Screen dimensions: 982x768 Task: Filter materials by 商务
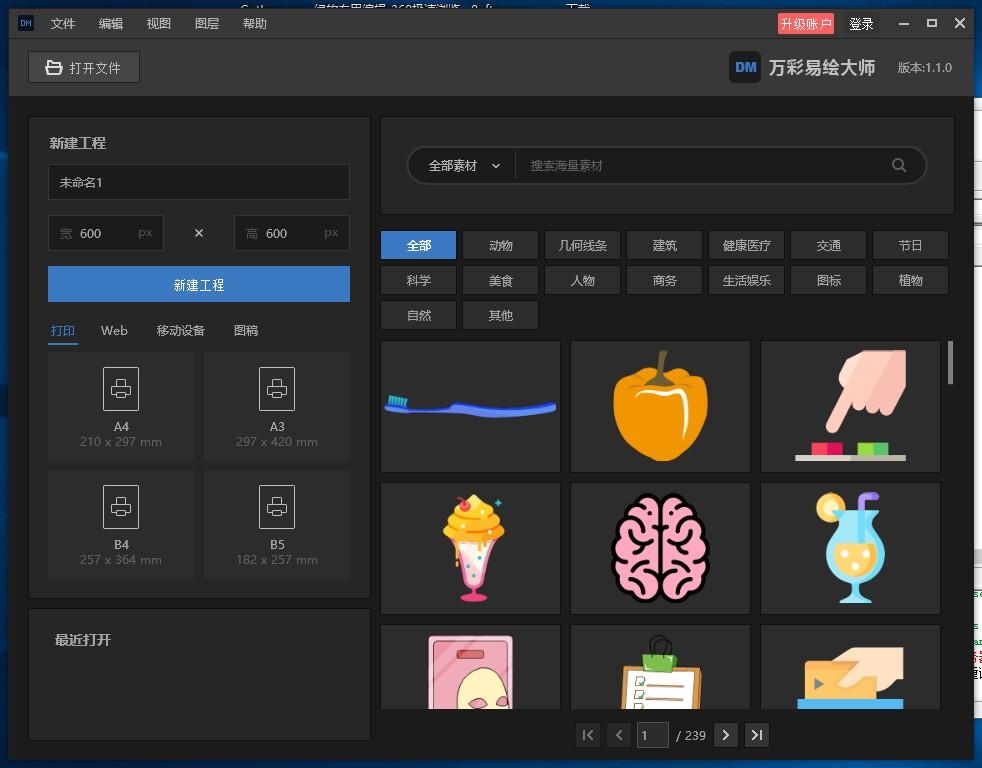coord(664,280)
